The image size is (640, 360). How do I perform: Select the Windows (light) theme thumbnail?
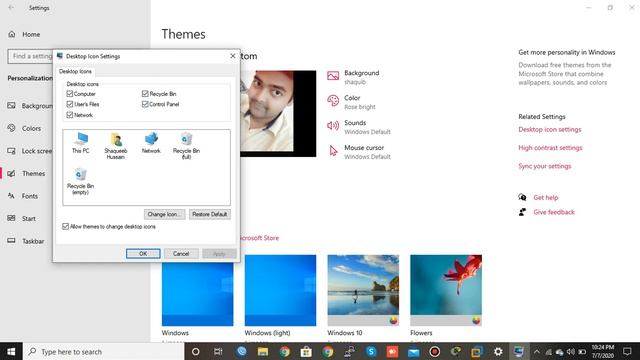[280, 290]
